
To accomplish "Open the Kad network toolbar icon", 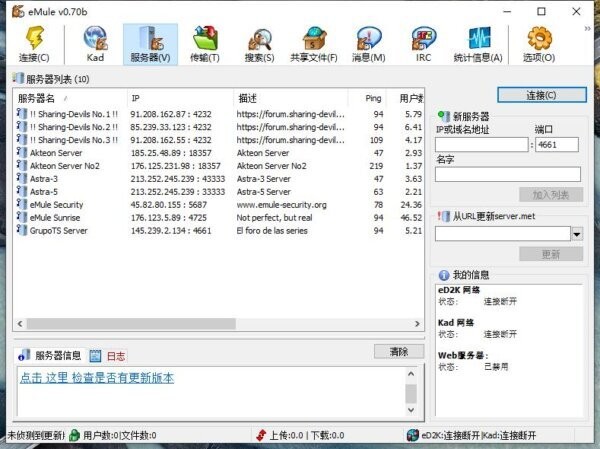I will (95, 38).
